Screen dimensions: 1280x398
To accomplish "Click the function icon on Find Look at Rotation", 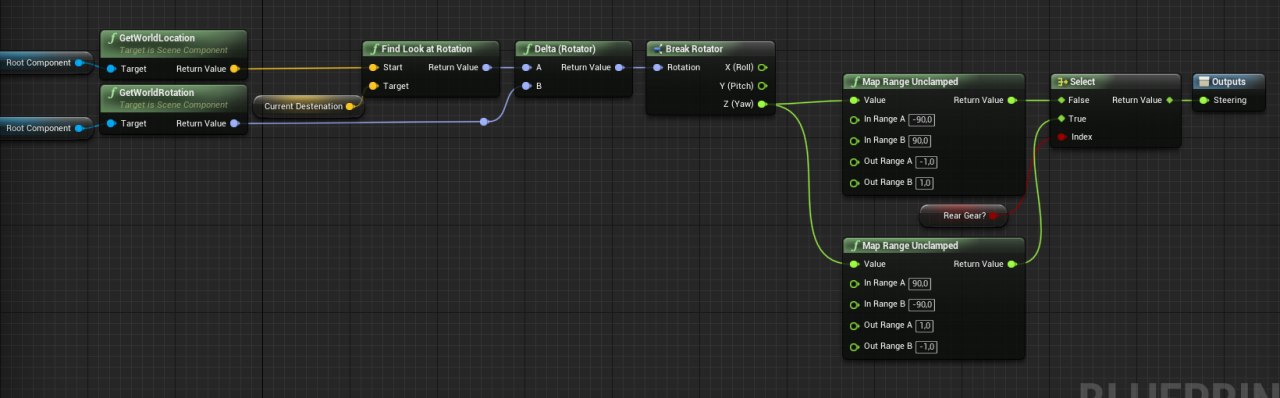I will click(x=374, y=48).
